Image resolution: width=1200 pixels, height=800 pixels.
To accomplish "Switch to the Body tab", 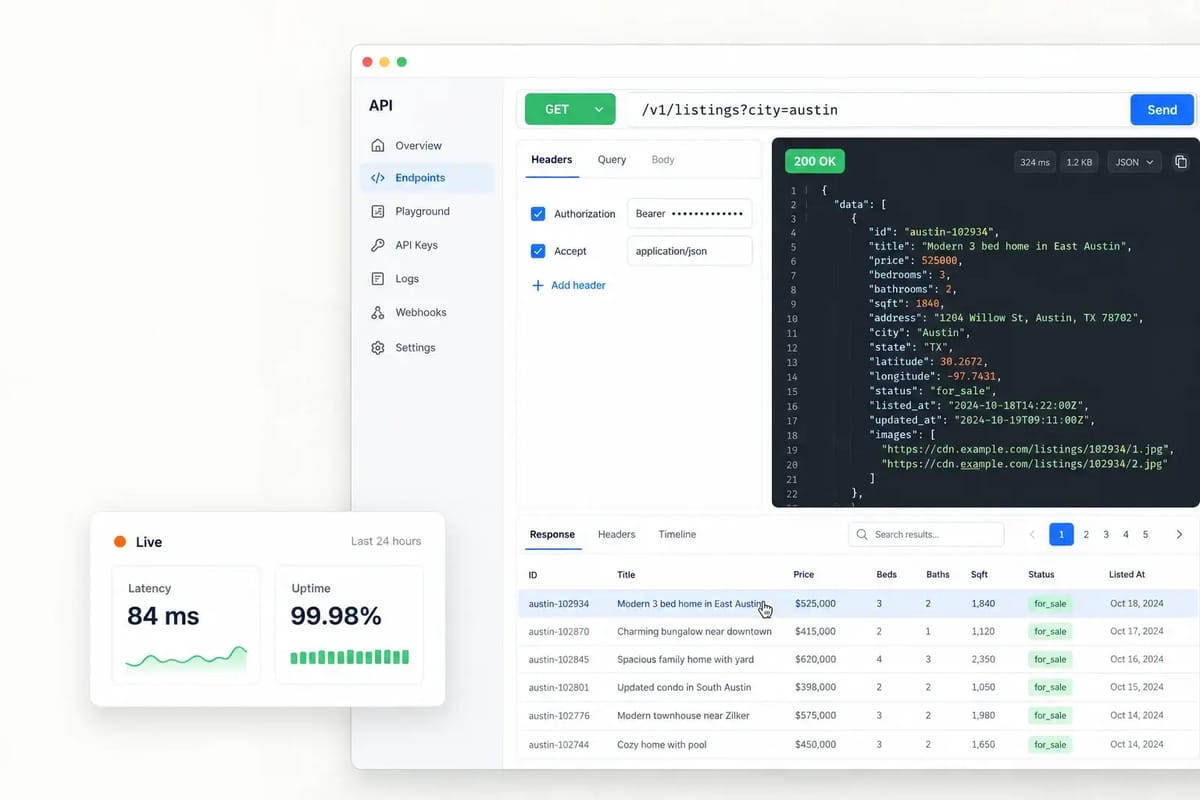I will click(x=663, y=159).
